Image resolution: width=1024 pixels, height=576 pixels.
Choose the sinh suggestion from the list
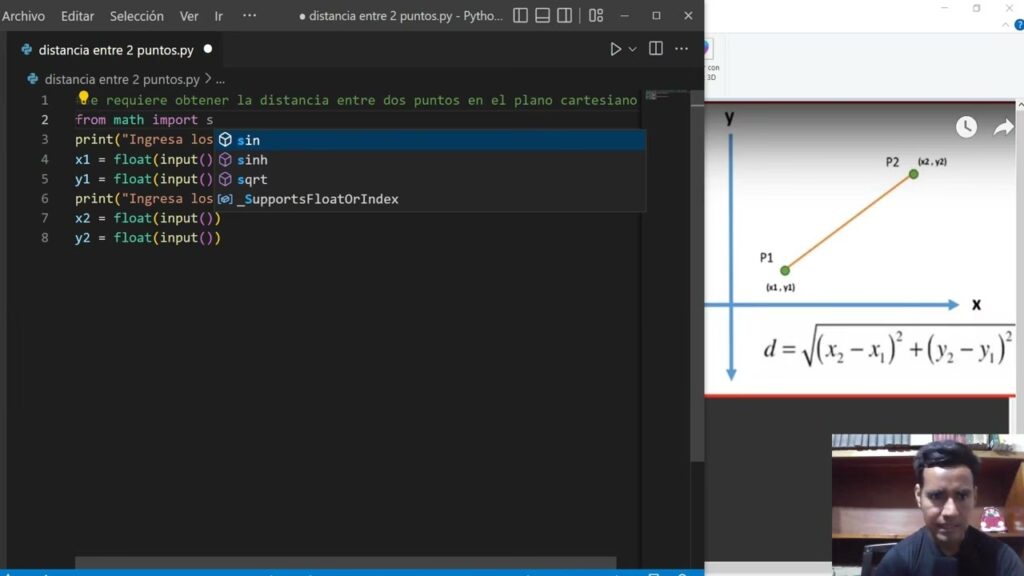(x=252, y=160)
